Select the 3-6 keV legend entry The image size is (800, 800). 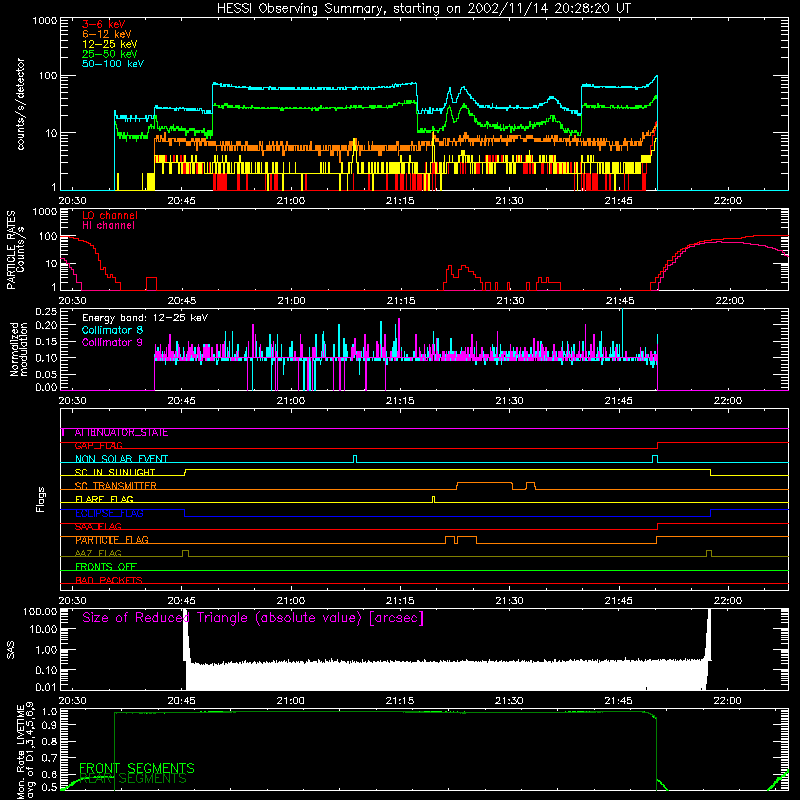pyautogui.click(x=103, y=24)
